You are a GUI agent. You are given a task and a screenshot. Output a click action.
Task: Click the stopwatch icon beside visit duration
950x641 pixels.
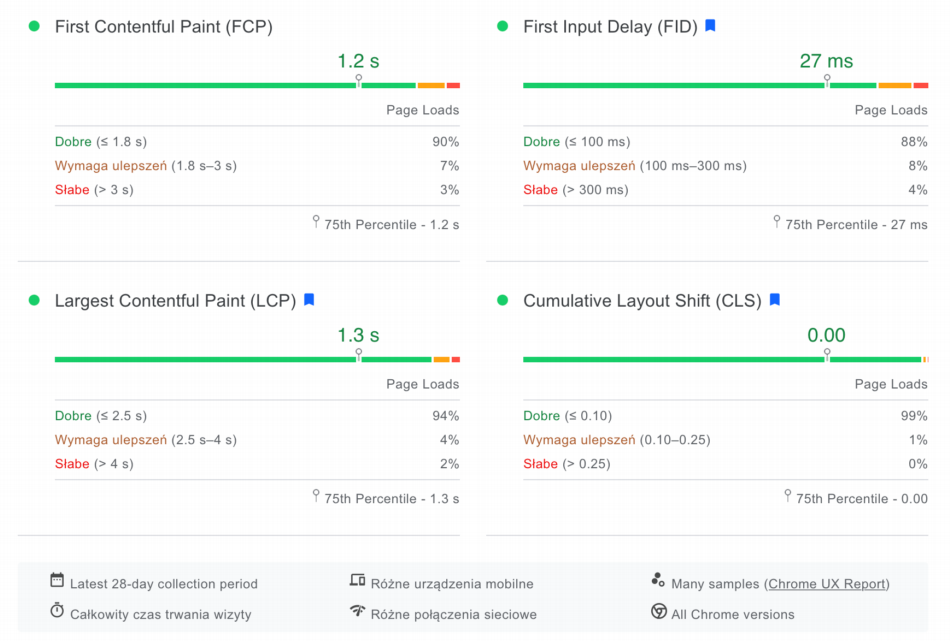57,611
